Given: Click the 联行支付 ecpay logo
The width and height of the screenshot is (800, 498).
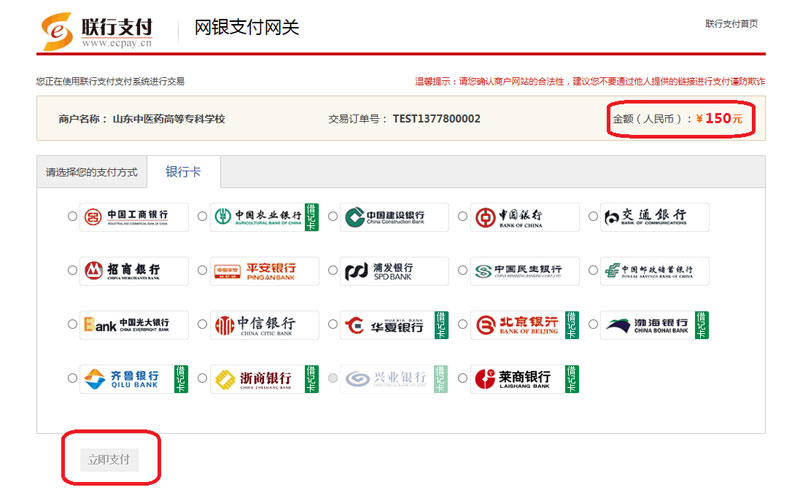Looking at the screenshot, I should click(x=97, y=31).
